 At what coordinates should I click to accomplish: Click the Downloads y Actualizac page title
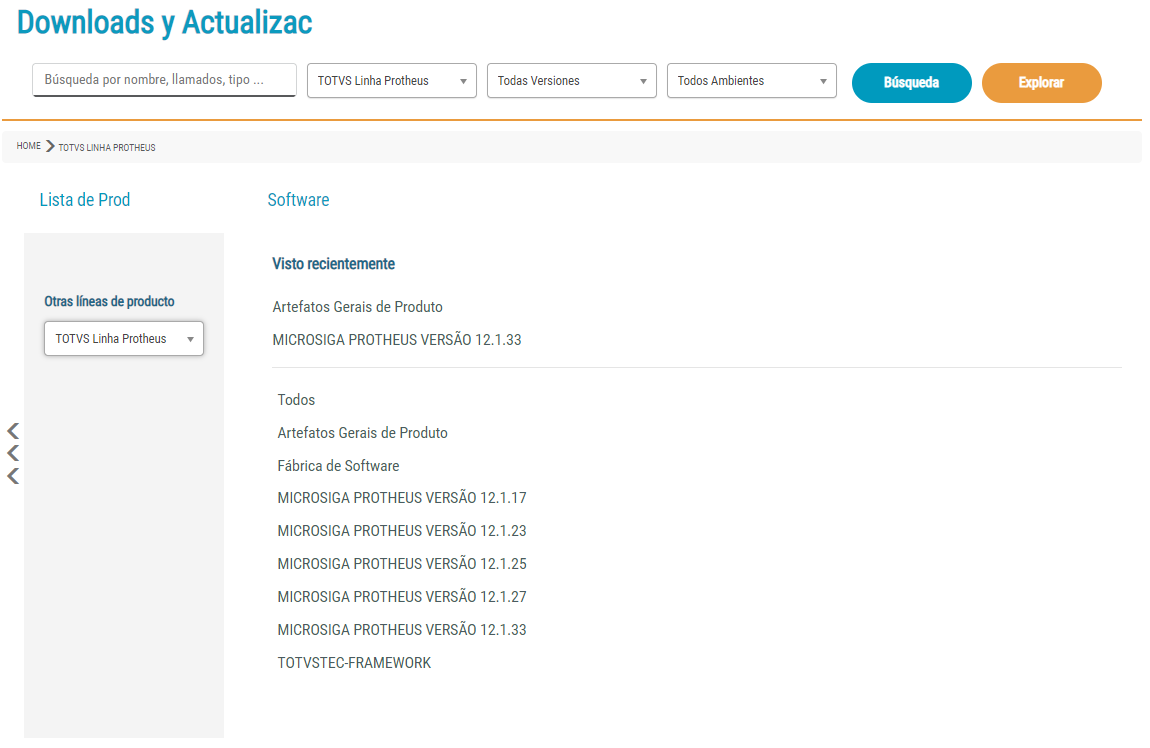point(164,22)
